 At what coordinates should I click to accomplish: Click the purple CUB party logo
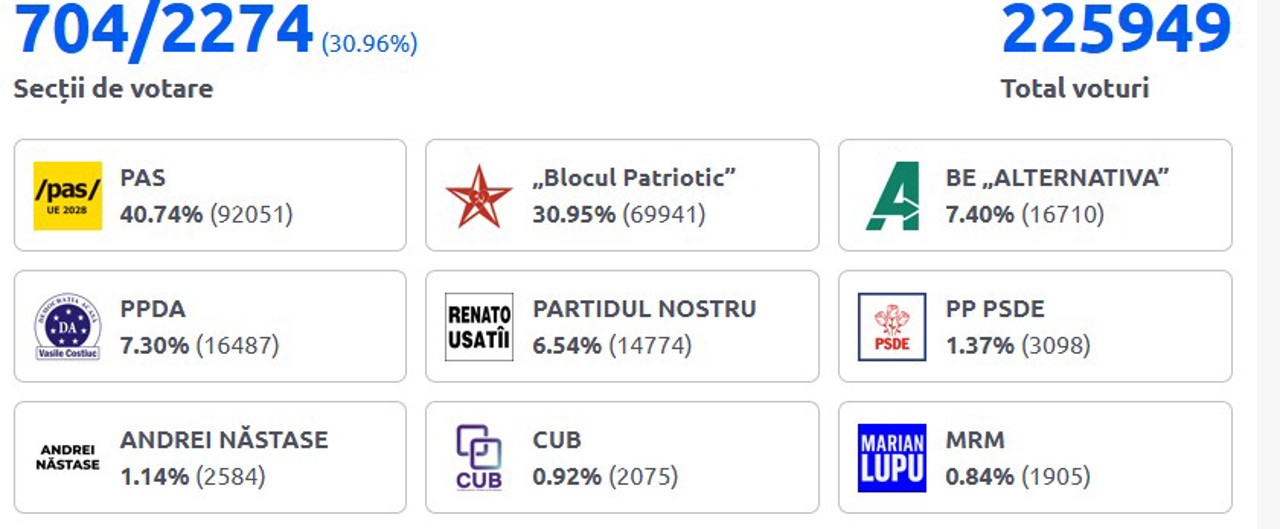(x=479, y=458)
